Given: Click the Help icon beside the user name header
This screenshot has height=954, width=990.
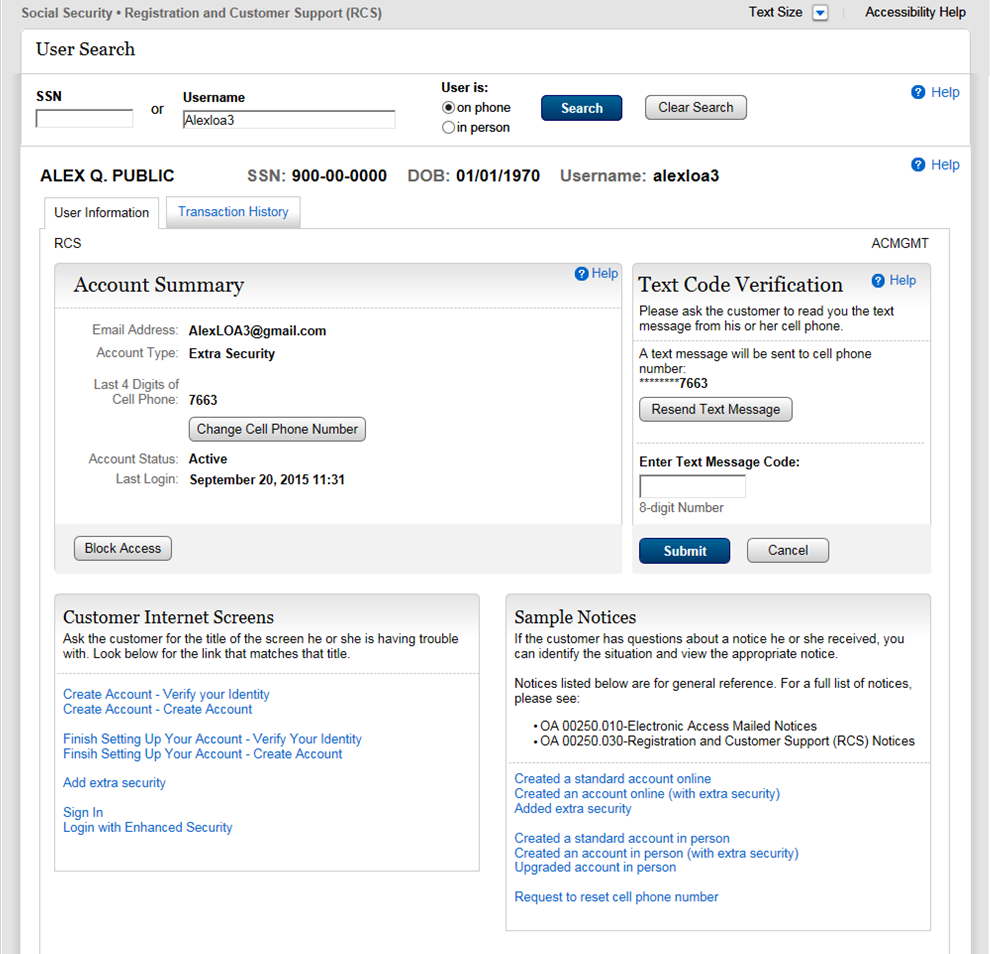Looking at the screenshot, I should (x=918, y=165).
